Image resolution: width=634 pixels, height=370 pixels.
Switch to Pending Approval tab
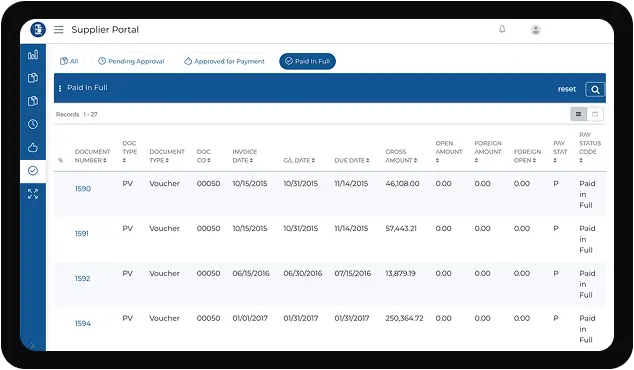point(131,61)
